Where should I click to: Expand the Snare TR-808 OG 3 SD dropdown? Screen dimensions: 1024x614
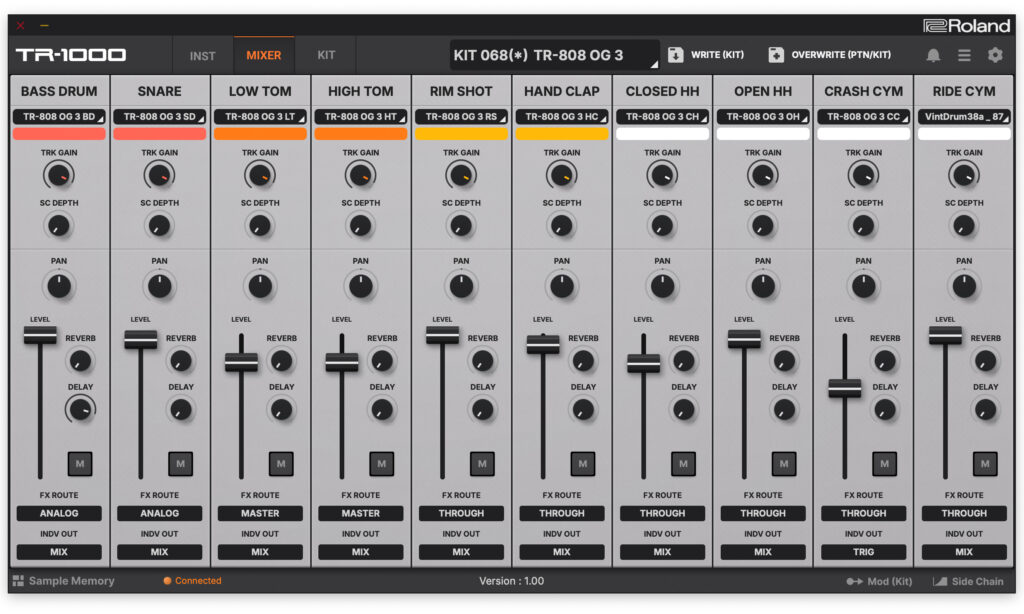pos(160,117)
